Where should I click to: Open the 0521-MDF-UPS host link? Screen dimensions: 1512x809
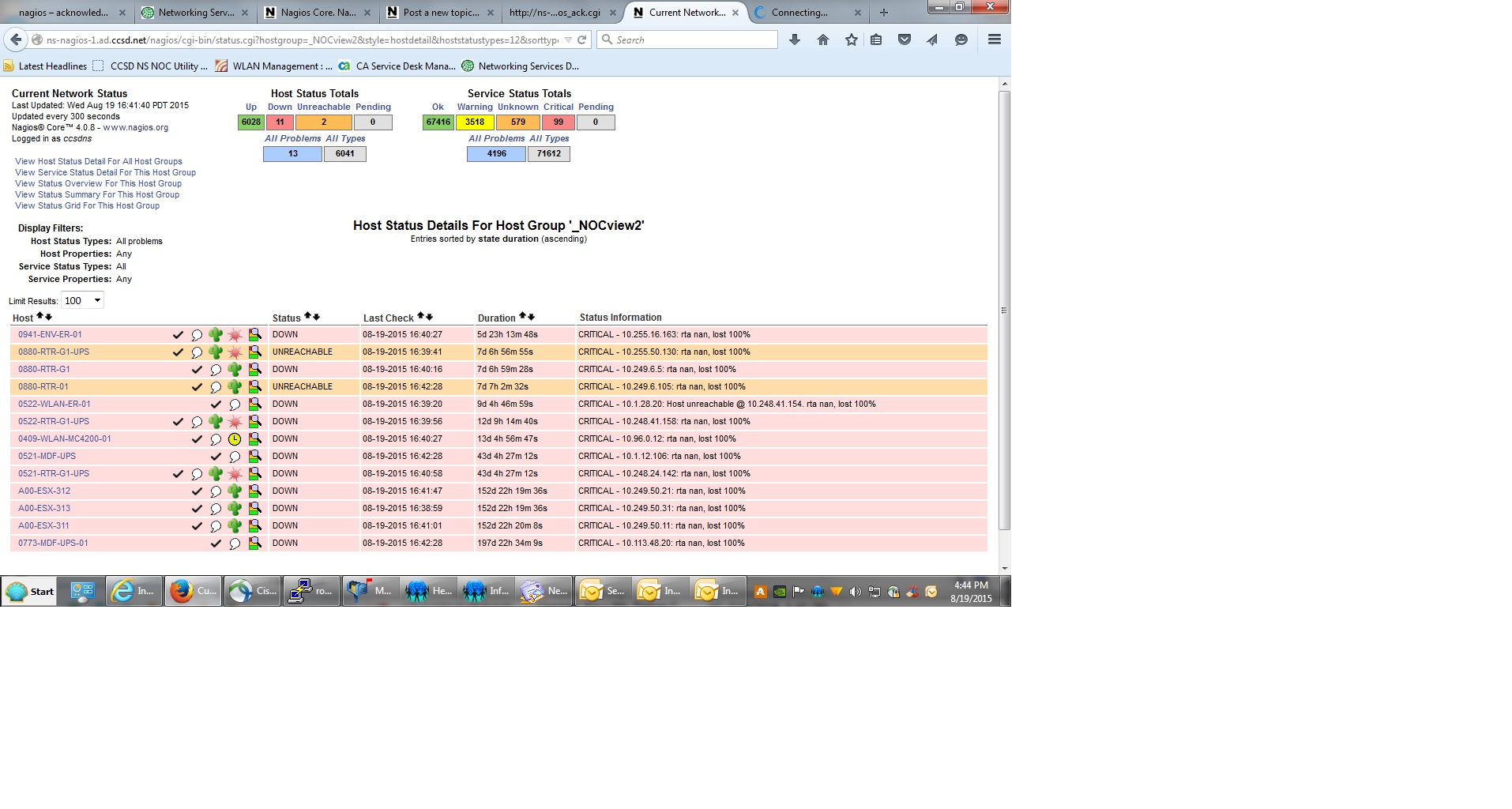coord(47,457)
